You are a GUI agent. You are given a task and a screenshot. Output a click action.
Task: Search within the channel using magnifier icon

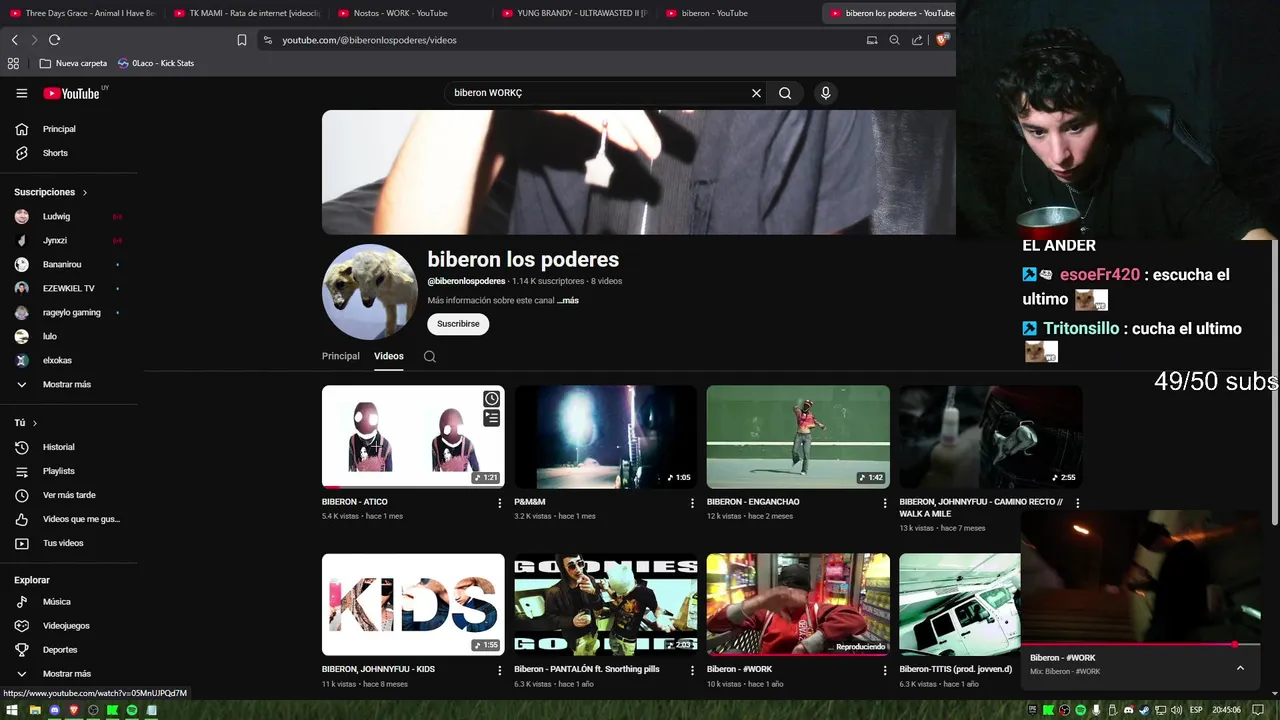click(x=430, y=356)
